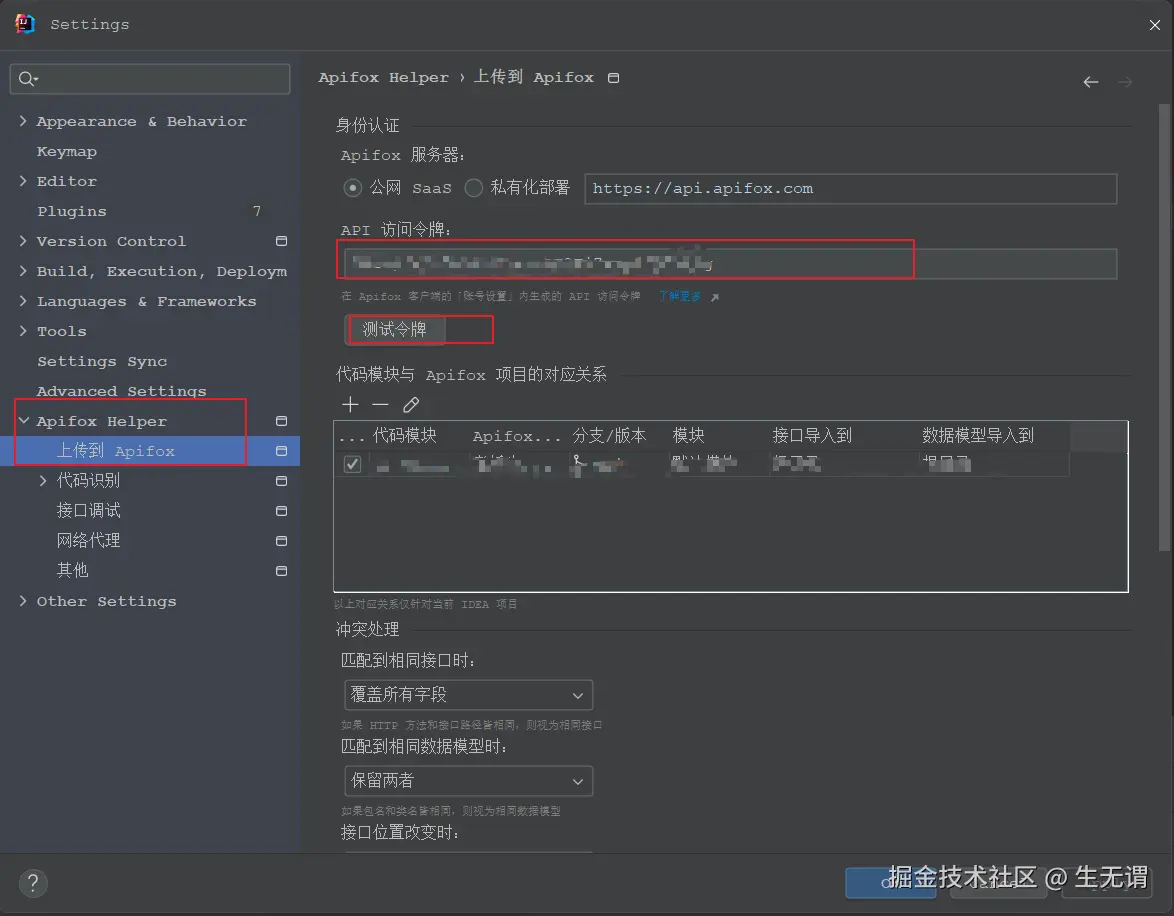Select the 私有化部署 radio option
The height and width of the screenshot is (916, 1174).
(474, 187)
